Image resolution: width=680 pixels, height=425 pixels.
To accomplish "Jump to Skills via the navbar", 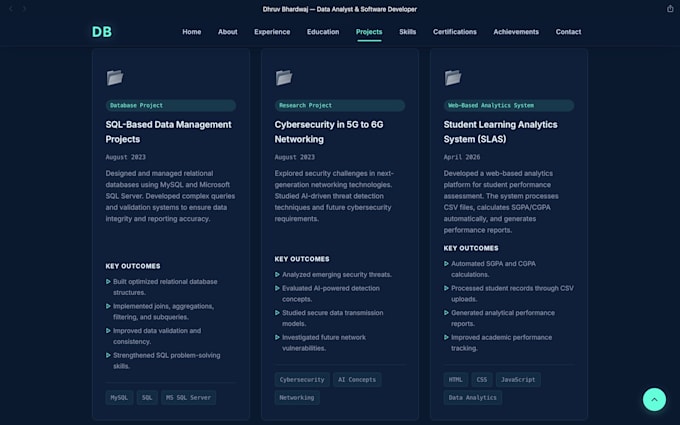I will [408, 32].
